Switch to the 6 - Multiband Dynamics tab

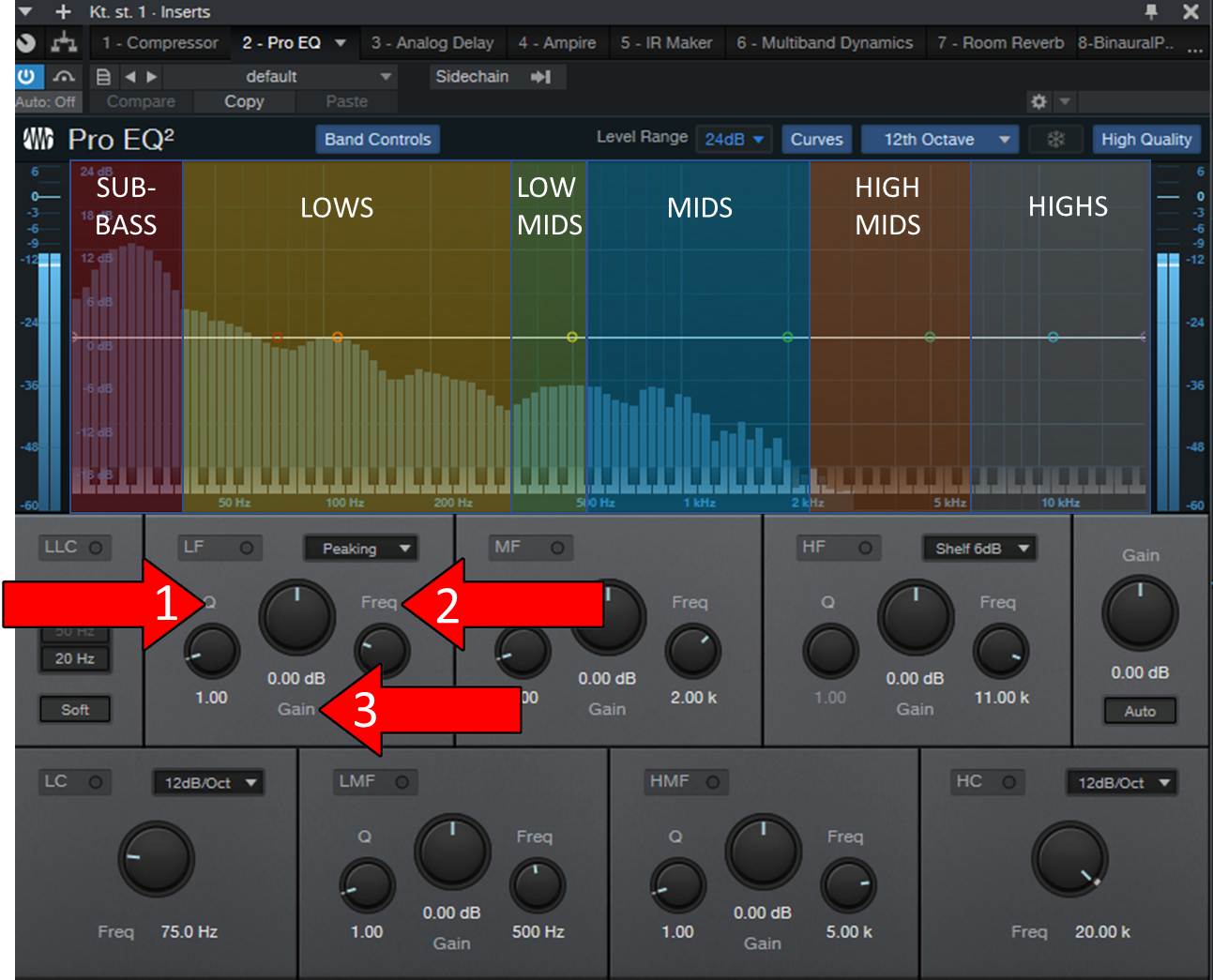[825, 43]
